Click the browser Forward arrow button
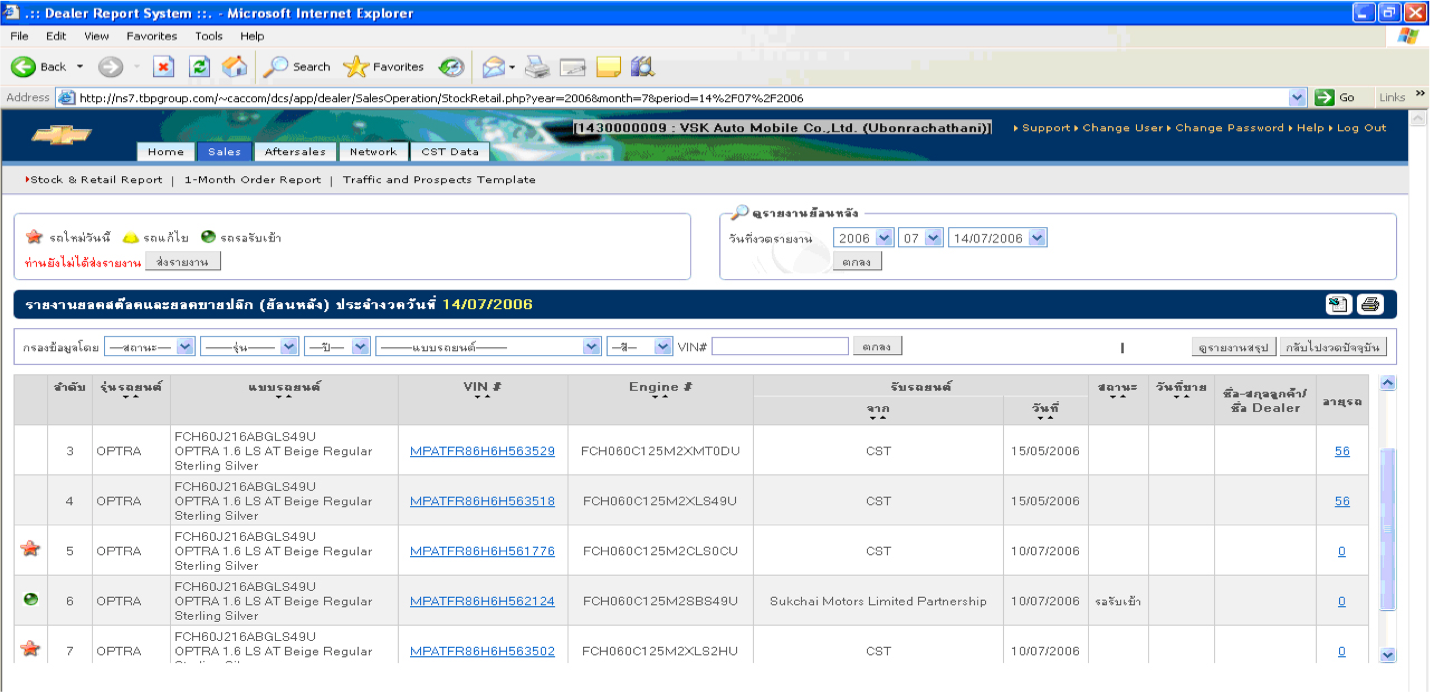 109,67
